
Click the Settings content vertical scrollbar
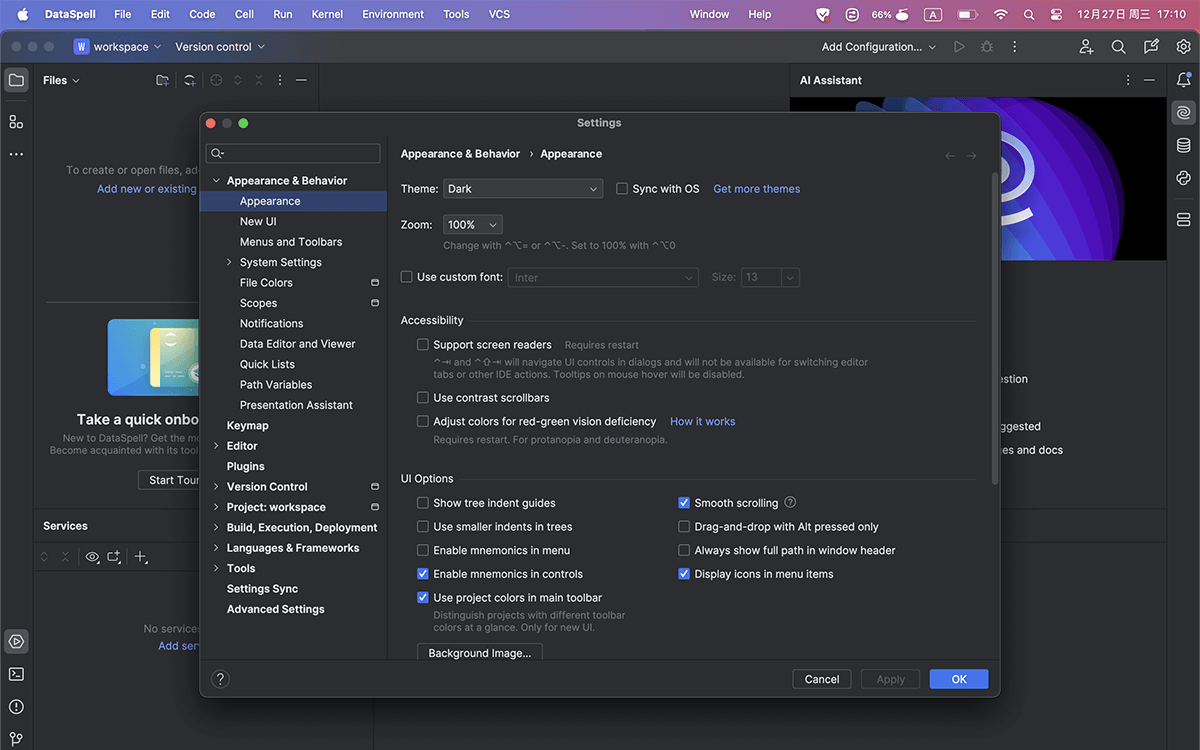tap(994, 328)
